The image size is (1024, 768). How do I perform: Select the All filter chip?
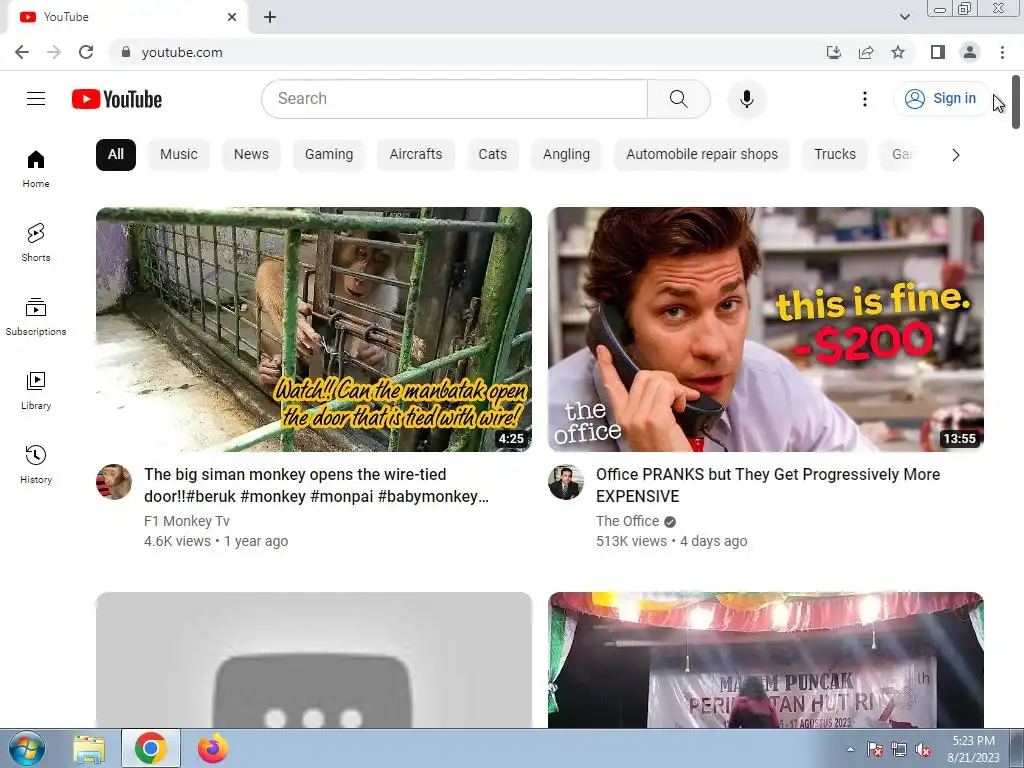click(x=116, y=155)
